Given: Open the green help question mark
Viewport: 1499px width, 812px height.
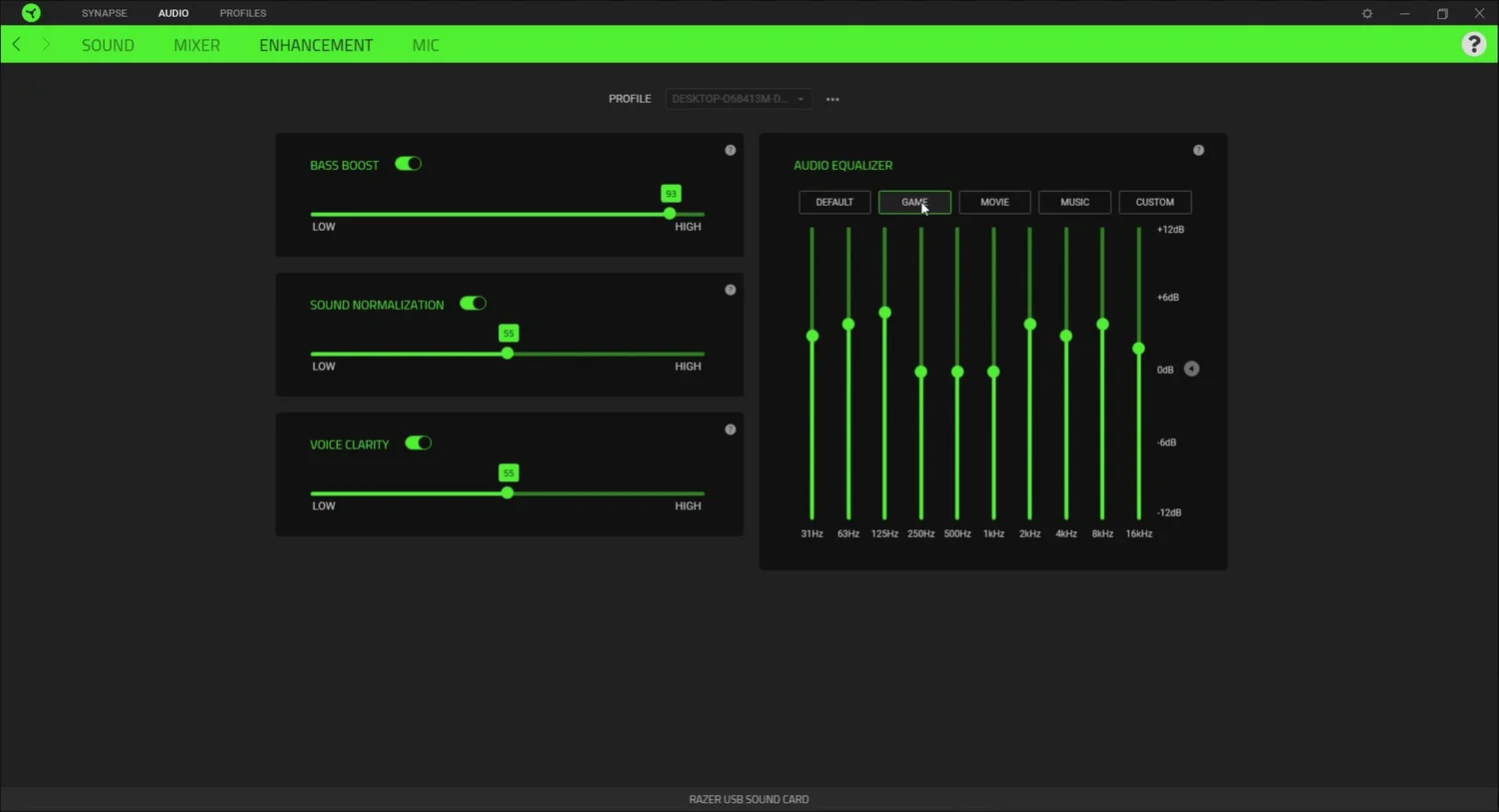Looking at the screenshot, I should [1473, 44].
